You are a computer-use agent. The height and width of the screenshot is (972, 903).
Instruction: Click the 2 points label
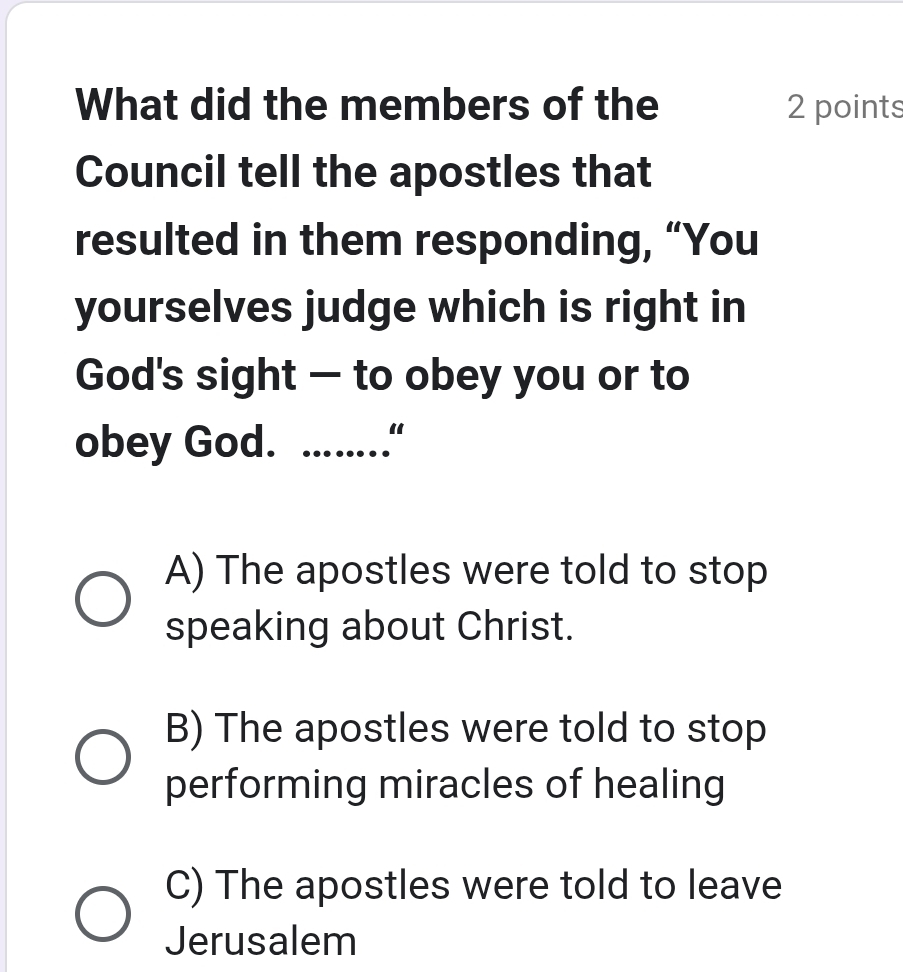click(845, 107)
